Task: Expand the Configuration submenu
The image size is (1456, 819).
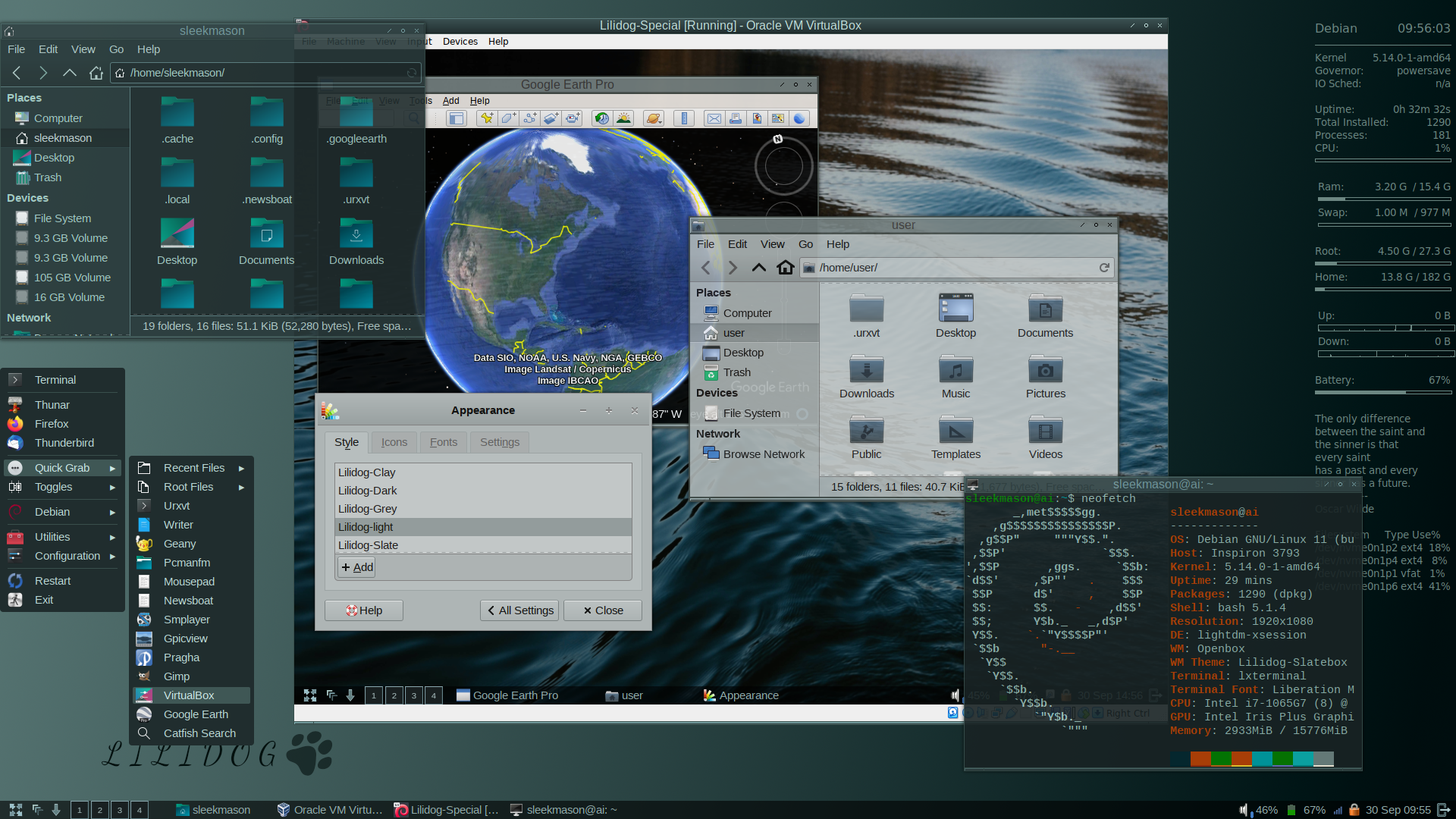Action: [x=62, y=556]
